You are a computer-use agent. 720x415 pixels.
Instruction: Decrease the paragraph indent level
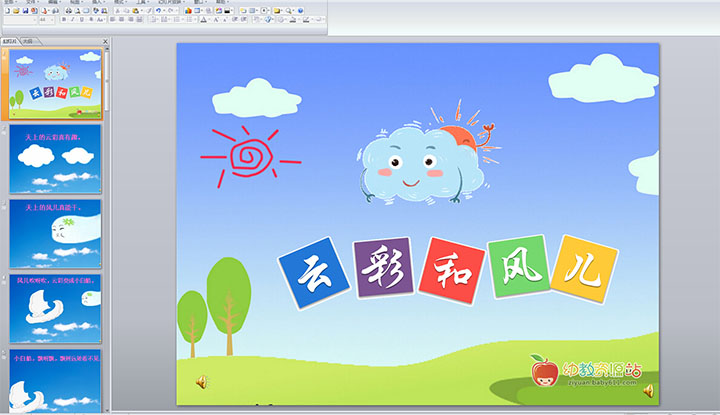[x=235, y=20]
